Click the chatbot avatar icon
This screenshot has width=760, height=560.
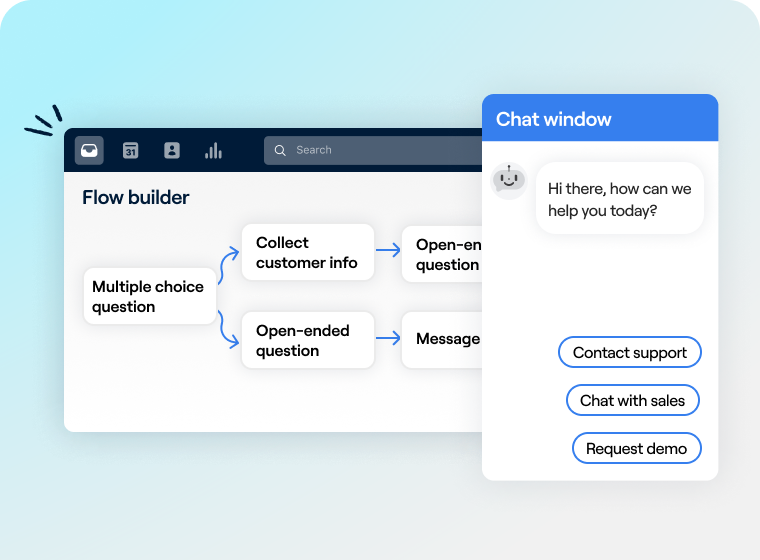tap(508, 180)
